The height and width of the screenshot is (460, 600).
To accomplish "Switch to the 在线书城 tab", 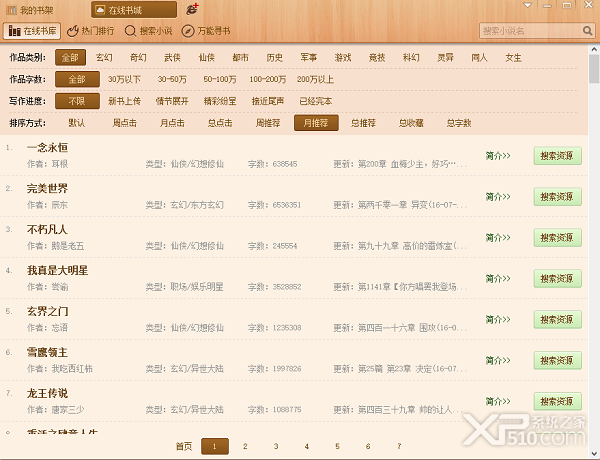I will tap(134, 10).
